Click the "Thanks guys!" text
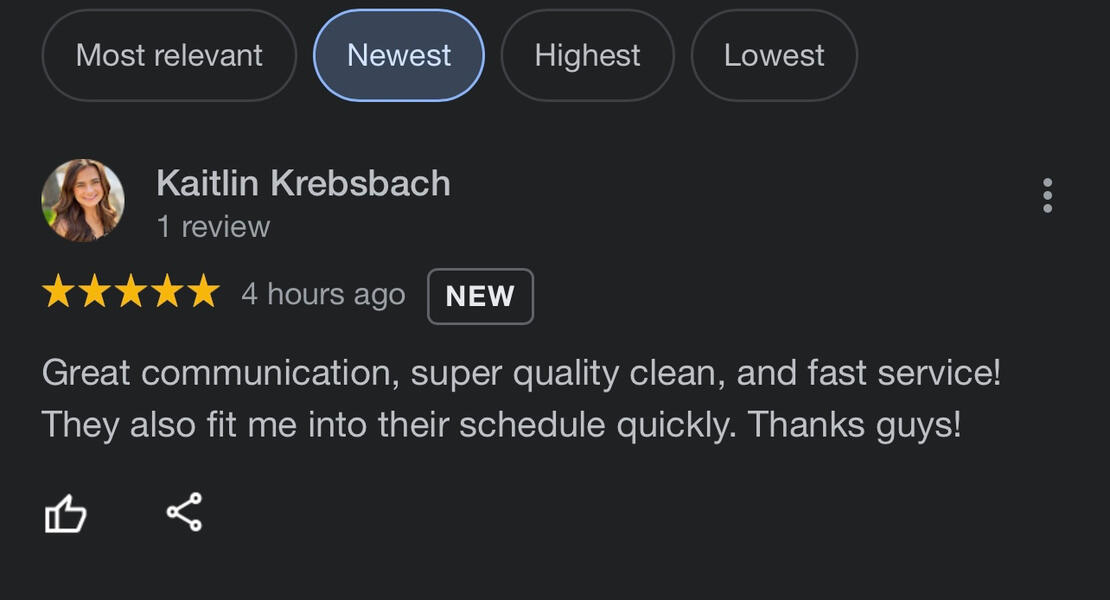This screenshot has width=1110, height=600. (x=855, y=425)
